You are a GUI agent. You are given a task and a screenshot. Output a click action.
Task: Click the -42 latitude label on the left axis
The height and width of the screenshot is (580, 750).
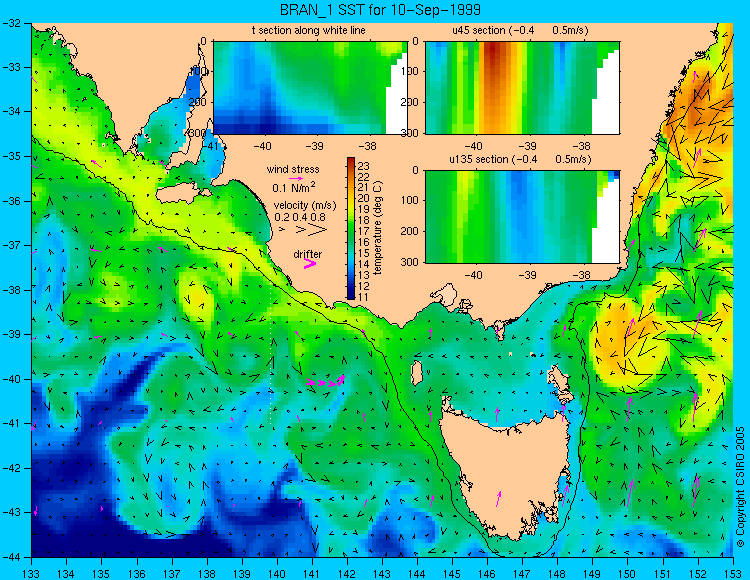13,468
